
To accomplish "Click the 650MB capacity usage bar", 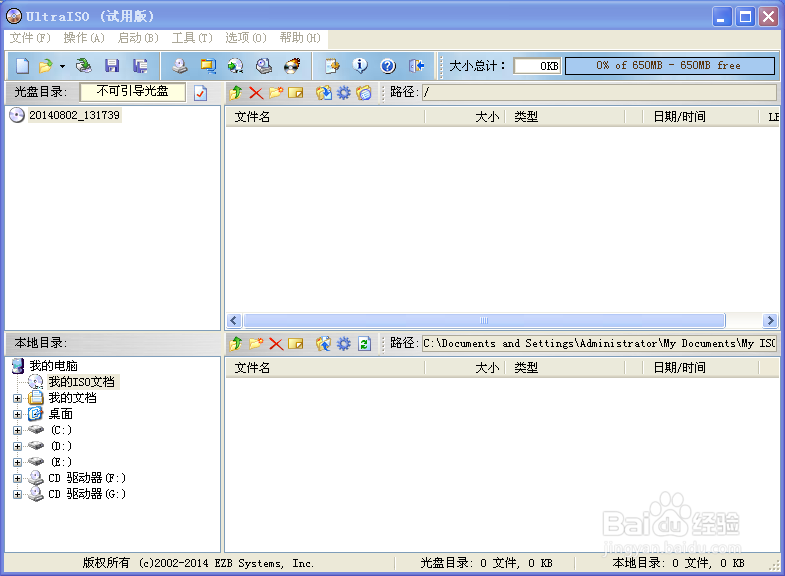I will coord(670,66).
